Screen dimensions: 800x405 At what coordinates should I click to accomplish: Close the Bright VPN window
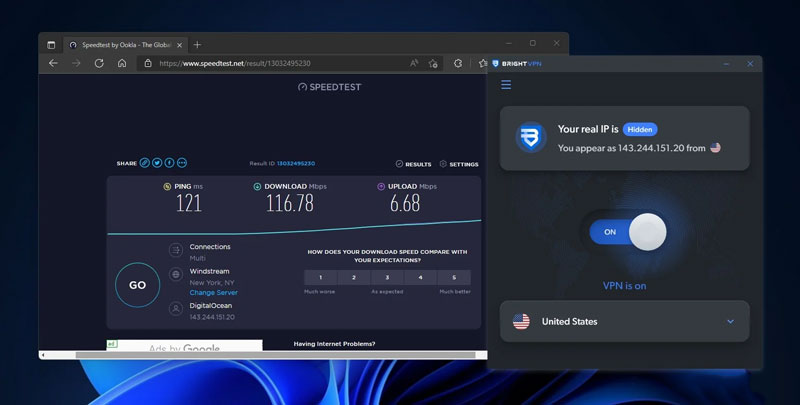pos(750,64)
